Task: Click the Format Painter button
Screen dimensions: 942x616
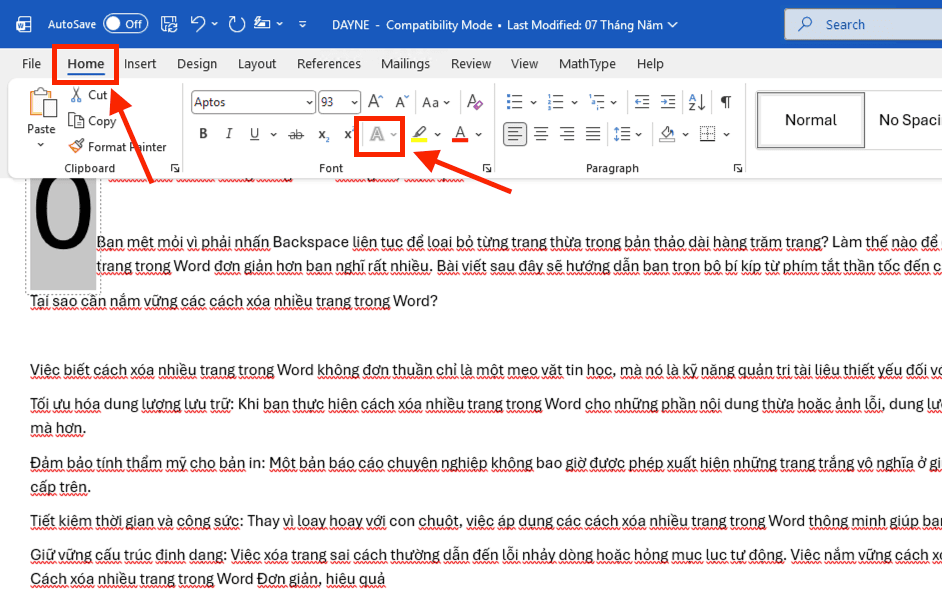Action: [x=118, y=147]
